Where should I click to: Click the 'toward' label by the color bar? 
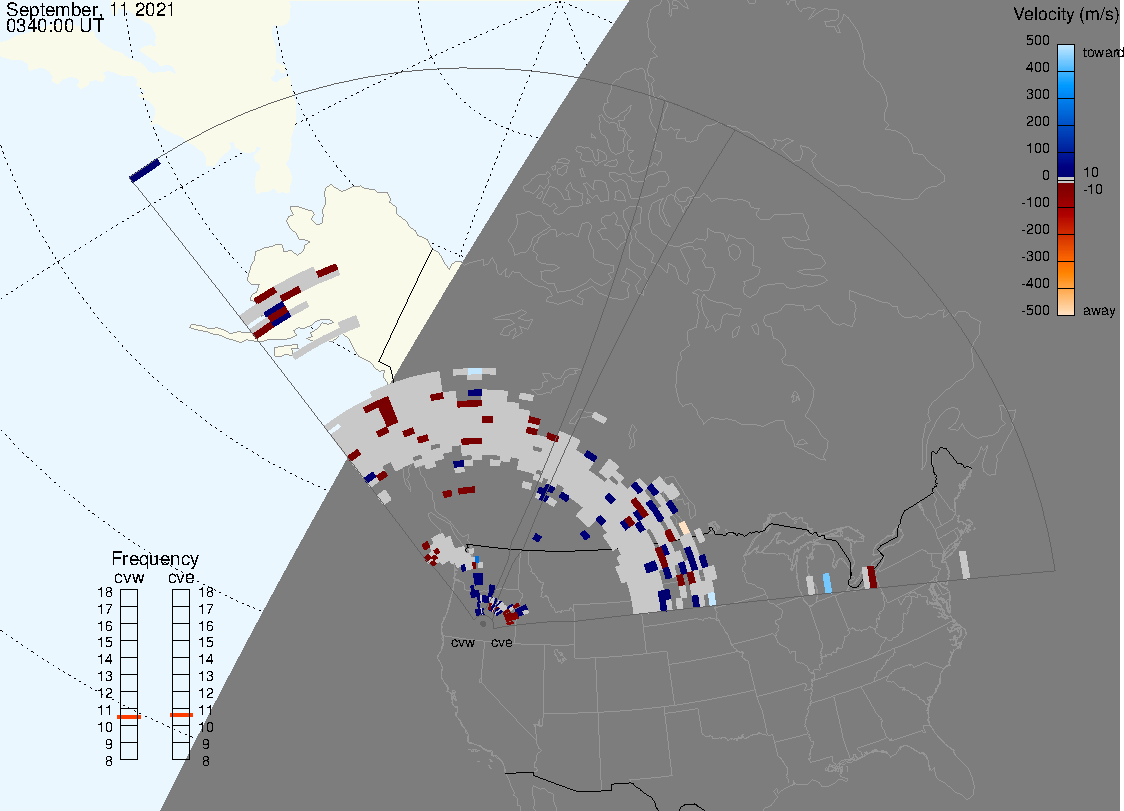coord(1102,52)
